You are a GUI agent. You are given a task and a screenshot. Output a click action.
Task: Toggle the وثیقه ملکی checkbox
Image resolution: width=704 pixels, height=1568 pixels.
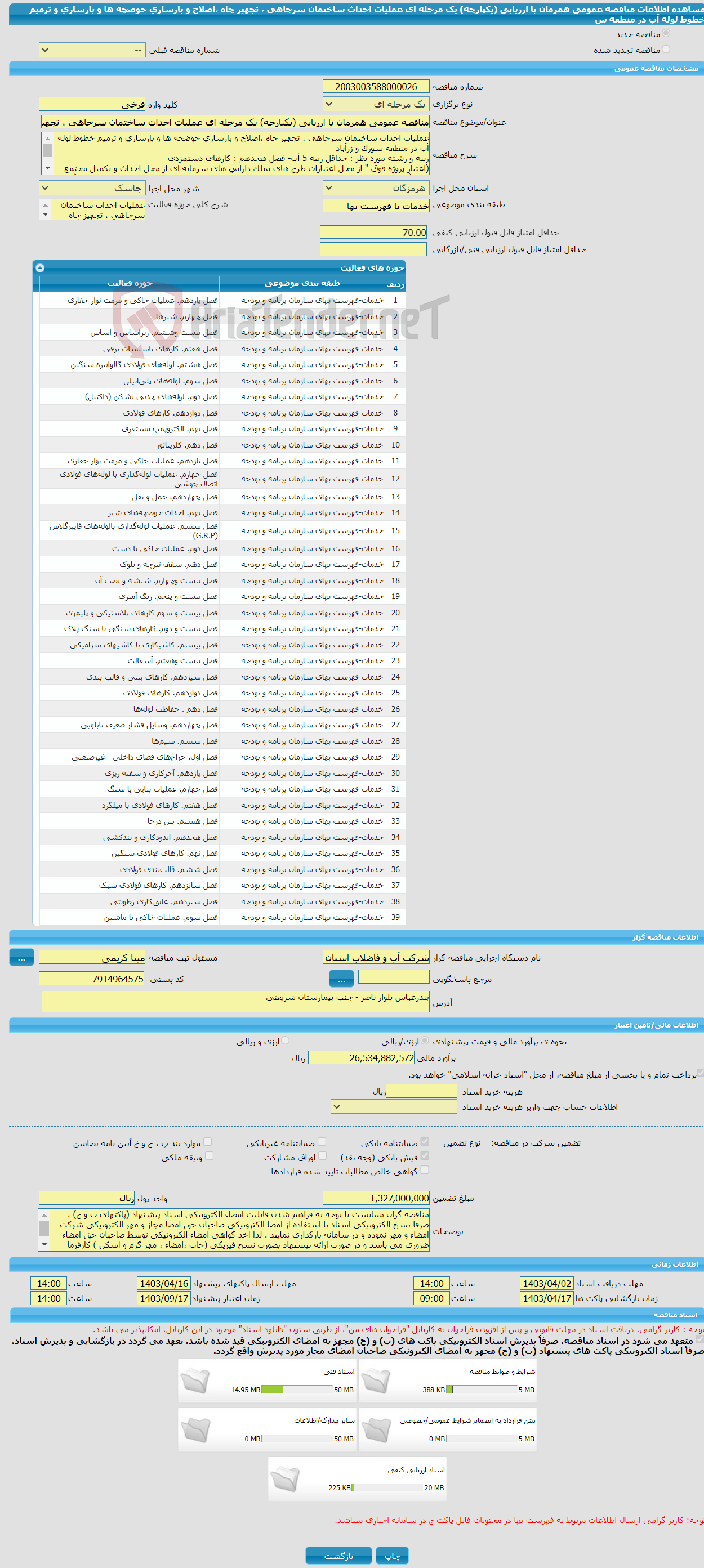pos(209,1156)
